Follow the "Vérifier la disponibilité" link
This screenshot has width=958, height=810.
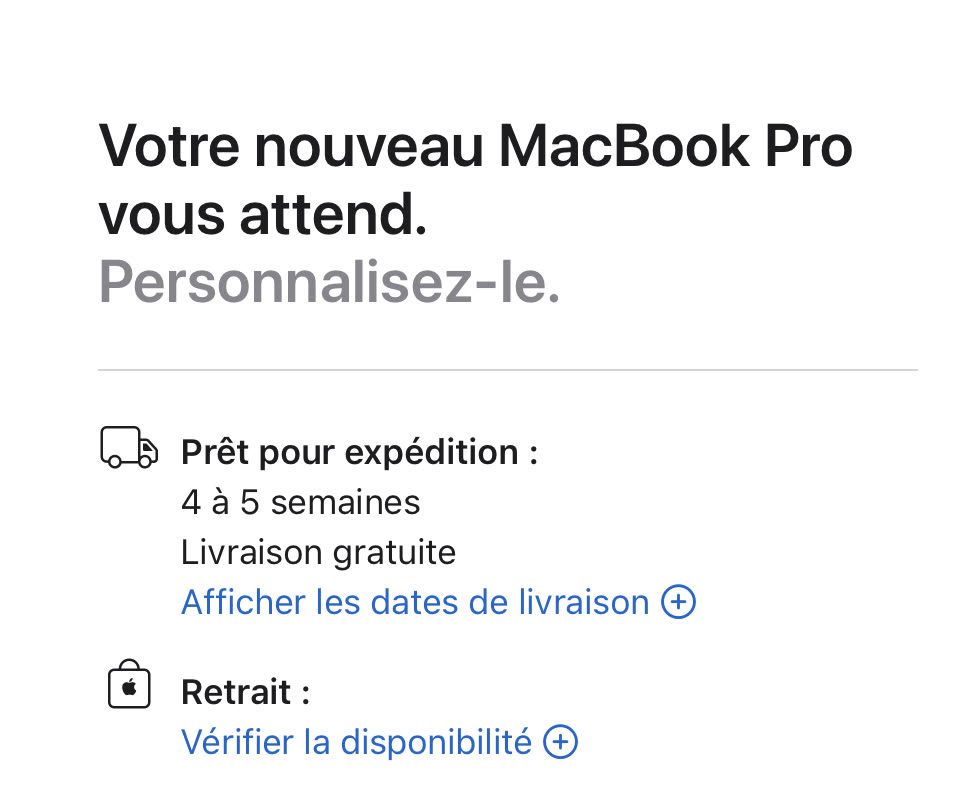(x=356, y=742)
